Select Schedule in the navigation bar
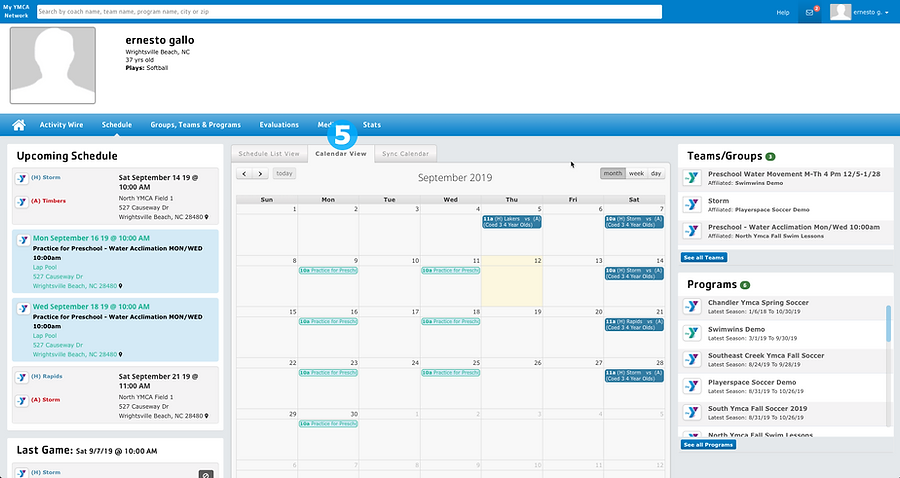This screenshot has height=478, width=900. coord(117,125)
